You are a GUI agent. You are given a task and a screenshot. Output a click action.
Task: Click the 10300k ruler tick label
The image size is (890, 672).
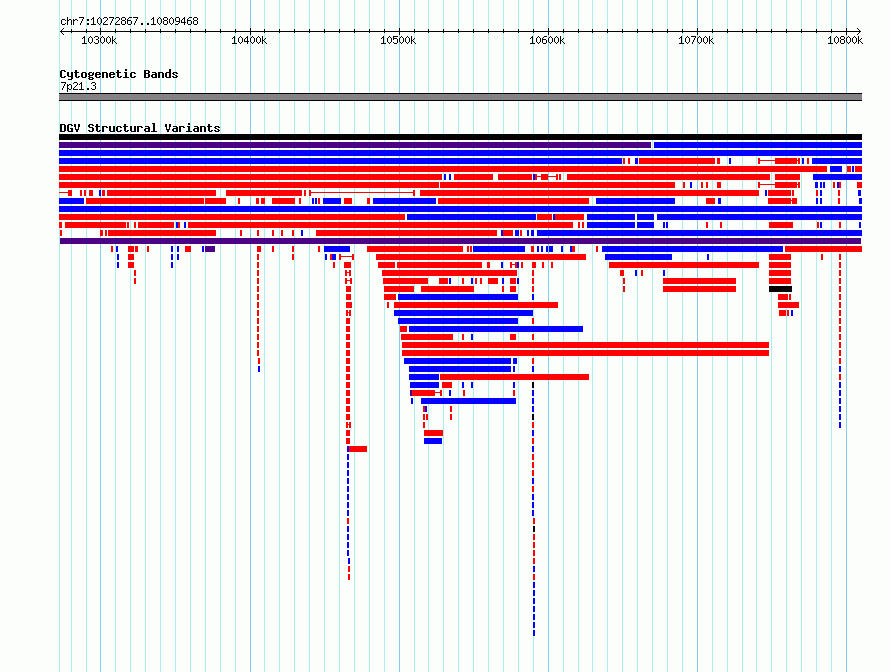pos(99,40)
